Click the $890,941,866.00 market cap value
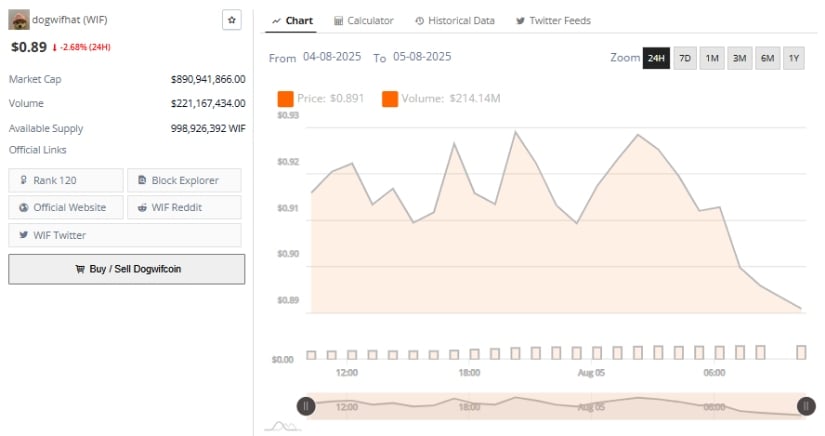Viewport: 825px width, 436px height. (208, 79)
